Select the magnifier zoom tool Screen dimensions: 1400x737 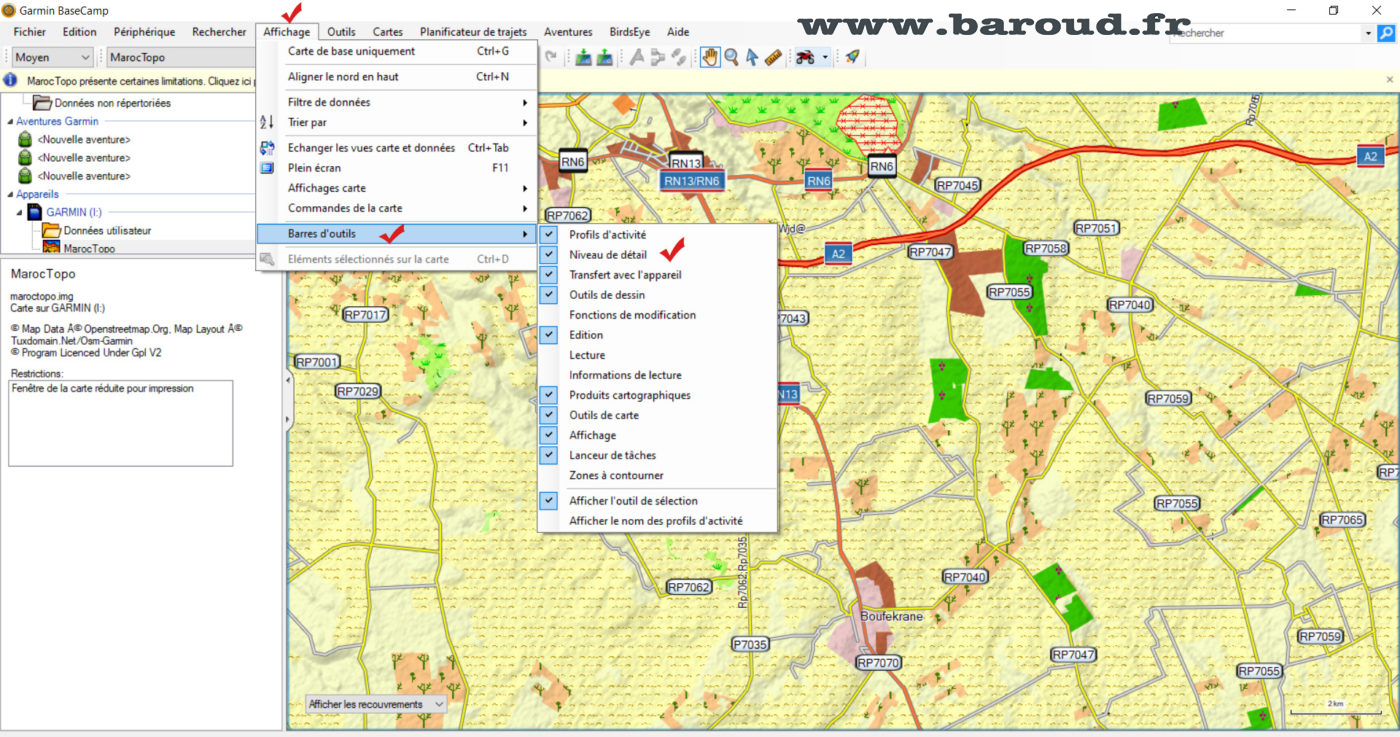(x=732, y=58)
